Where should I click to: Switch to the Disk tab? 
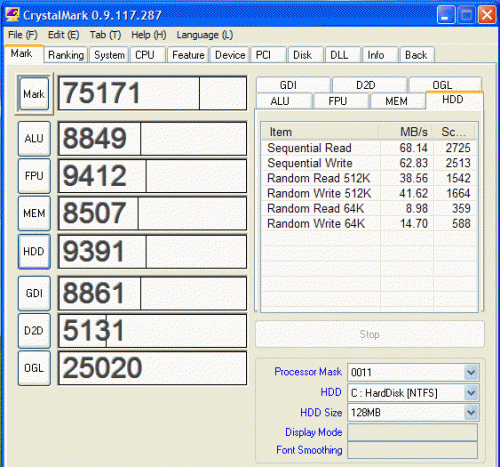click(x=305, y=55)
